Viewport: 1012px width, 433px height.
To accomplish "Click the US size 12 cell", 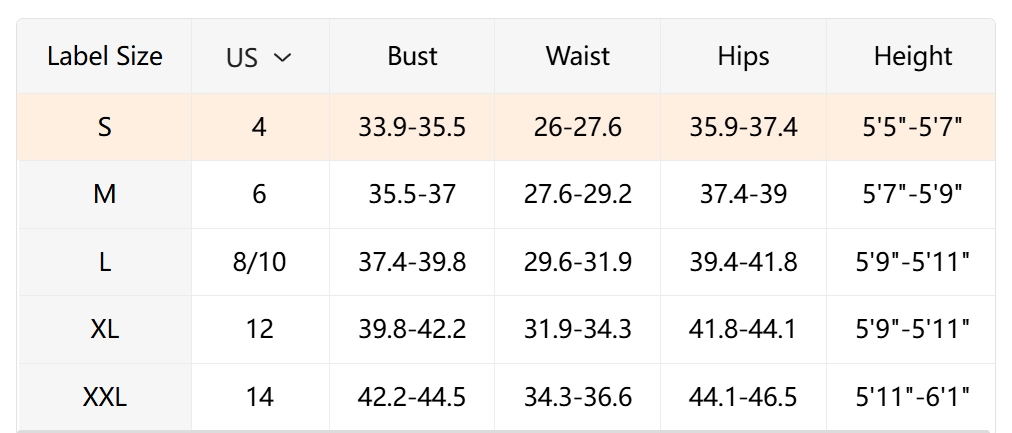I will point(259,329).
